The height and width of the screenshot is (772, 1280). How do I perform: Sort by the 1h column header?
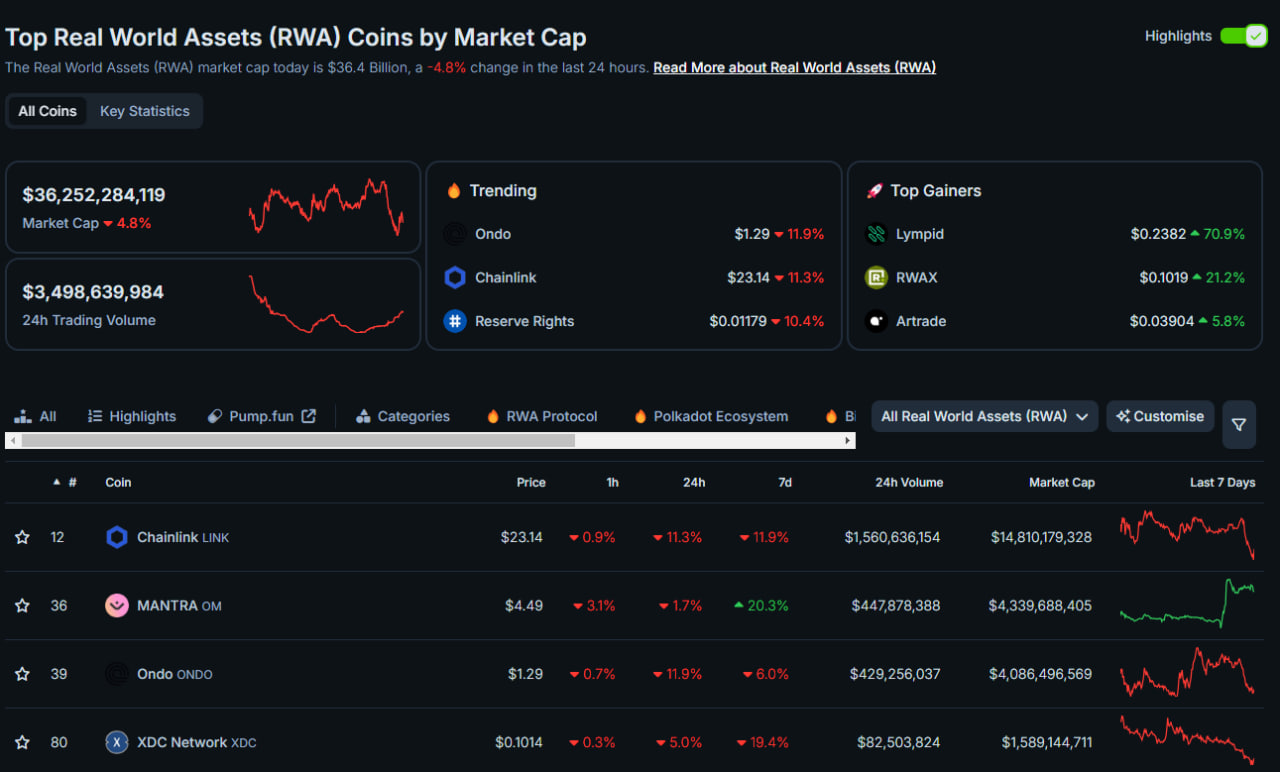(x=612, y=482)
